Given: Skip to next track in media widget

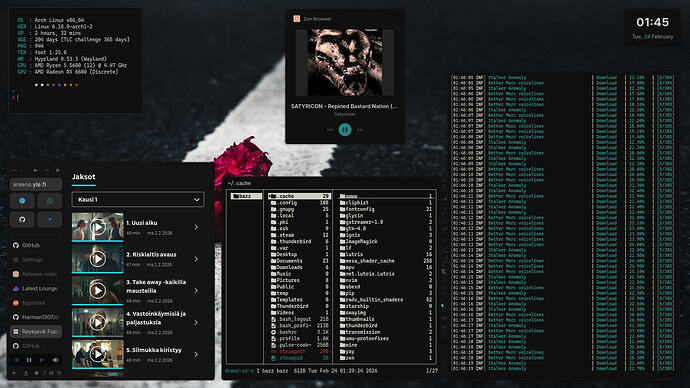Looking at the screenshot, I should 360,130.
